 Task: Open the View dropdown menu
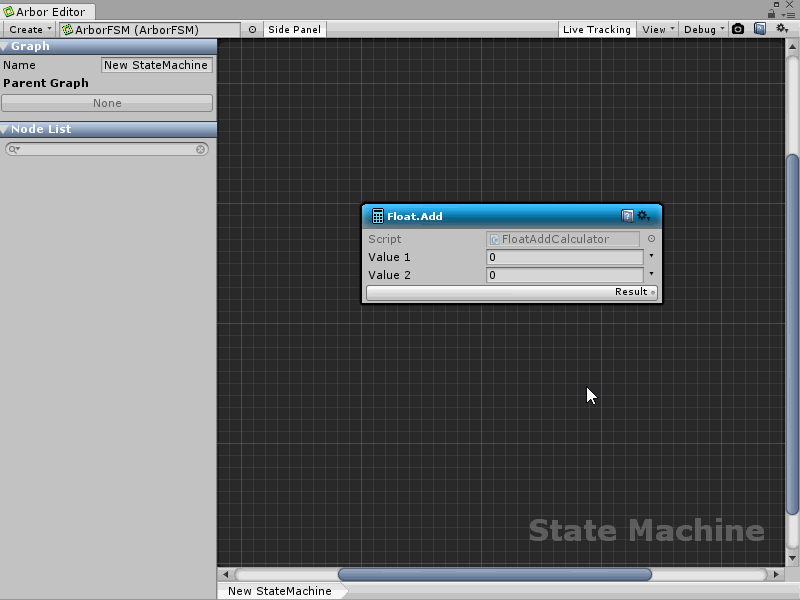[658, 30]
